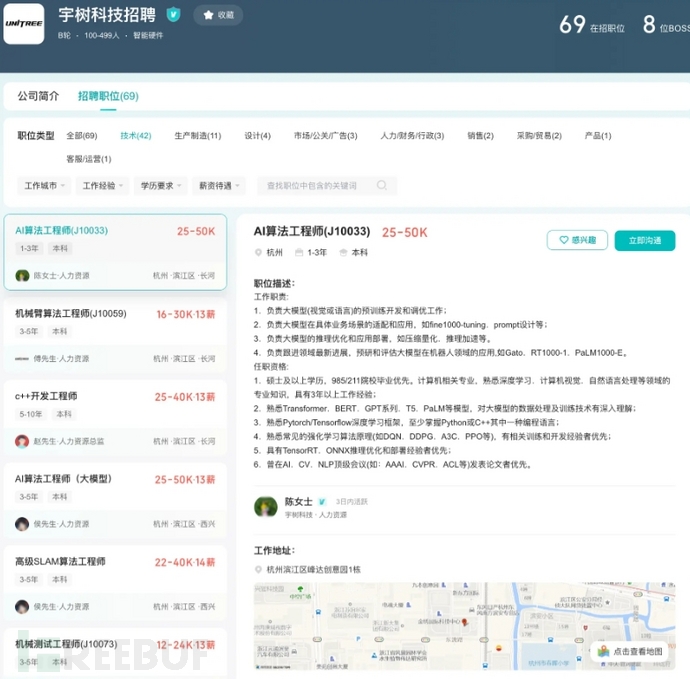Click the 收藏 star button
This screenshot has width=690, height=679.
[218, 15]
